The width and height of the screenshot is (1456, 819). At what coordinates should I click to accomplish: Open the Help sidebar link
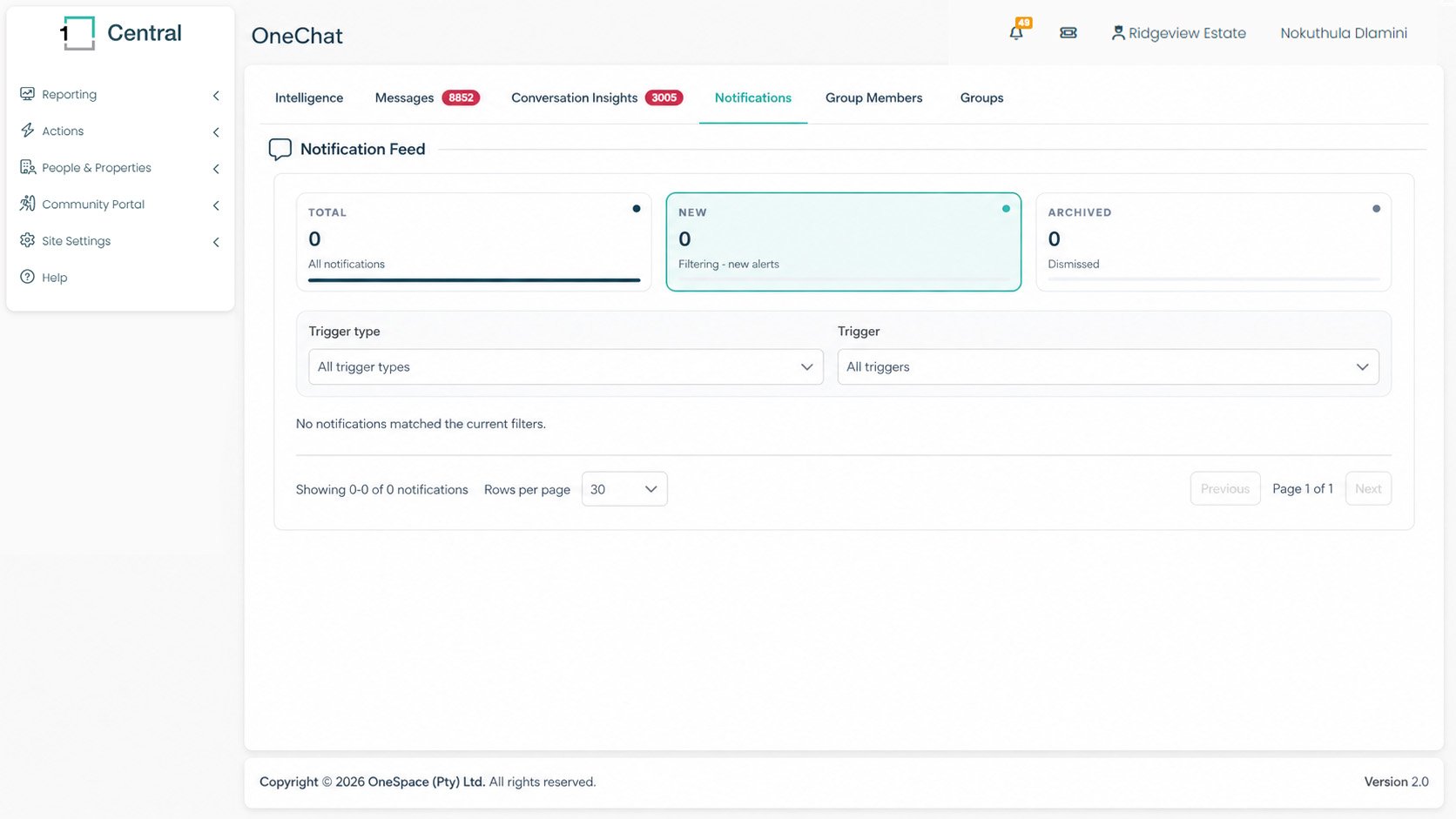pos(54,278)
